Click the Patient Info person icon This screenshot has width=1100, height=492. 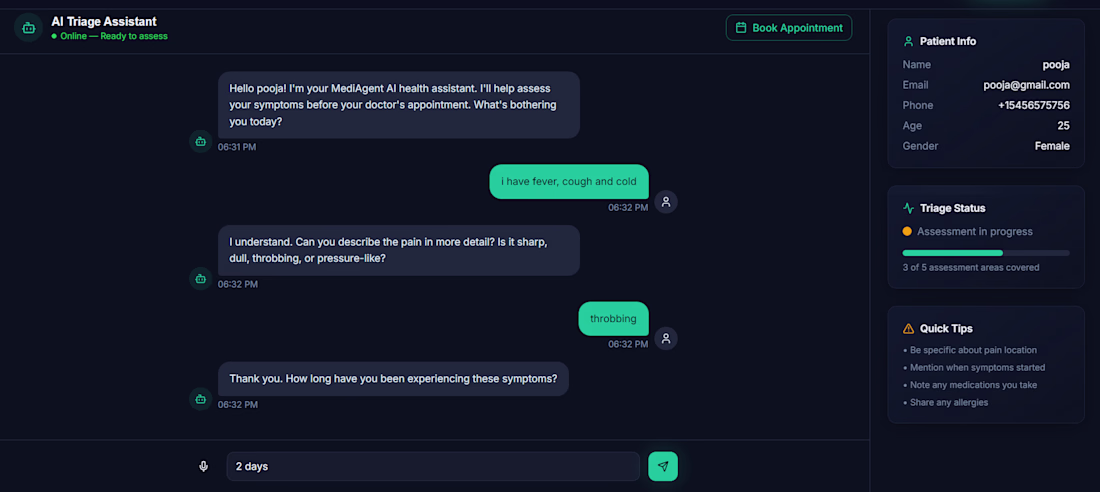coord(908,41)
